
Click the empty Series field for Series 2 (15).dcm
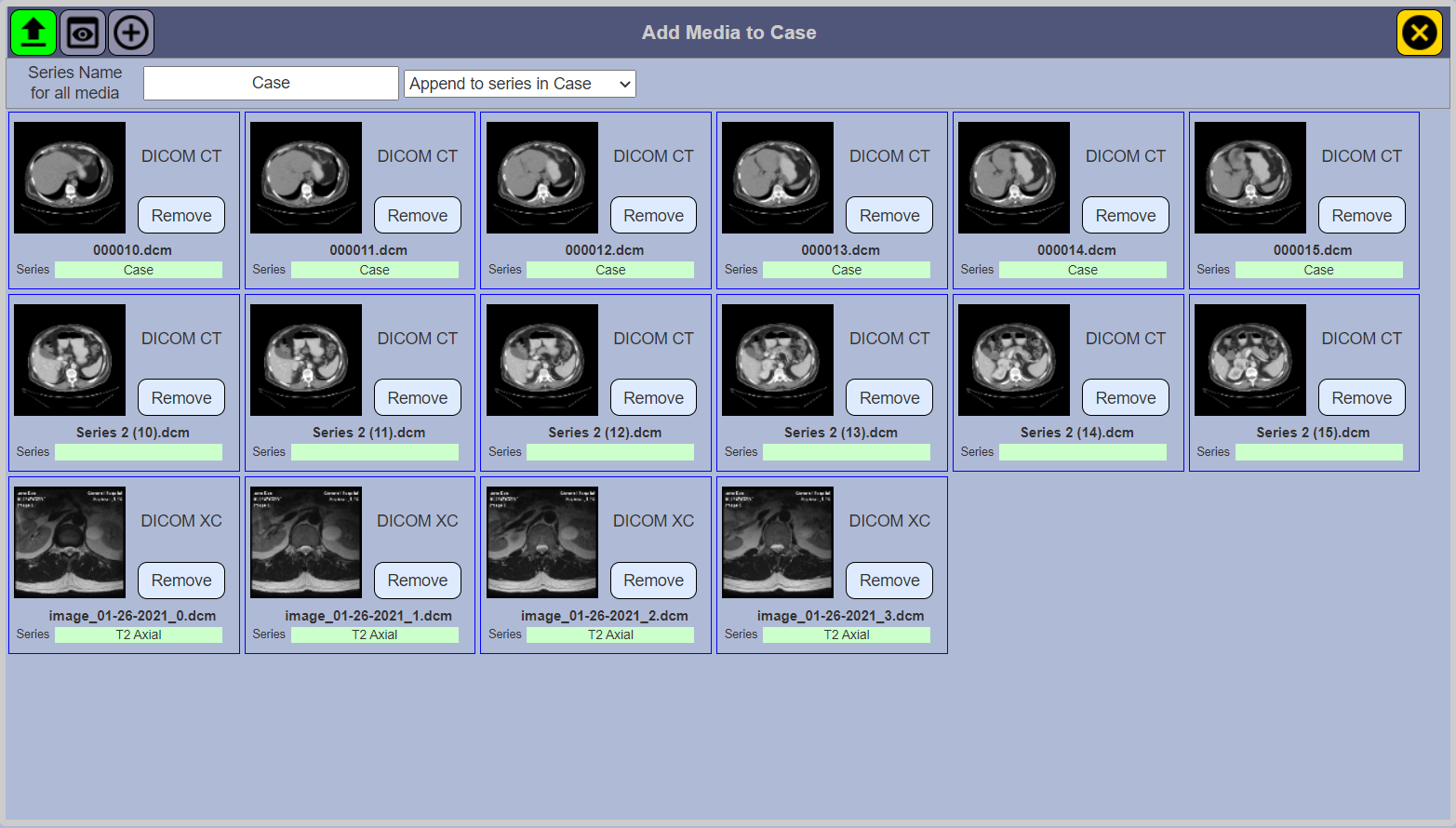(1319, 451)
